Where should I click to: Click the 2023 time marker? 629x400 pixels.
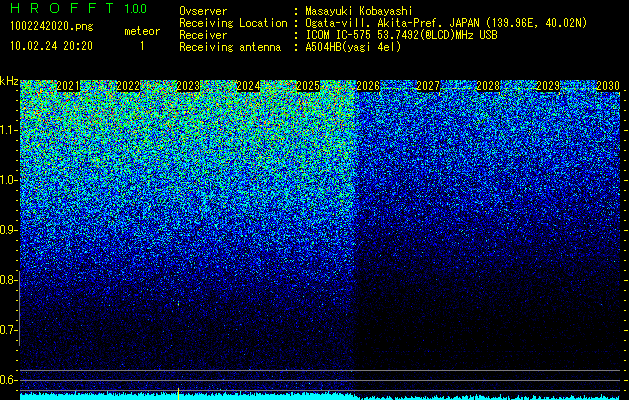point(188,86)
